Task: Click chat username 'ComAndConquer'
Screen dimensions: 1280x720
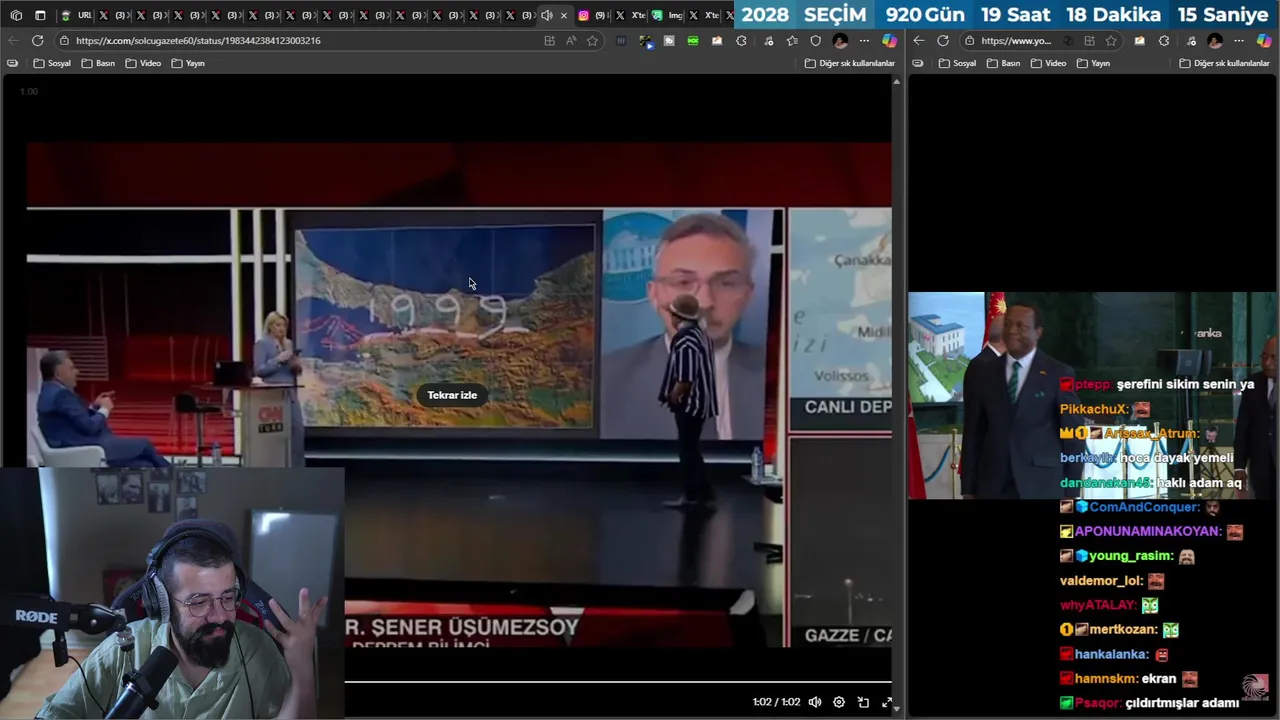Action: [1144, 507]
